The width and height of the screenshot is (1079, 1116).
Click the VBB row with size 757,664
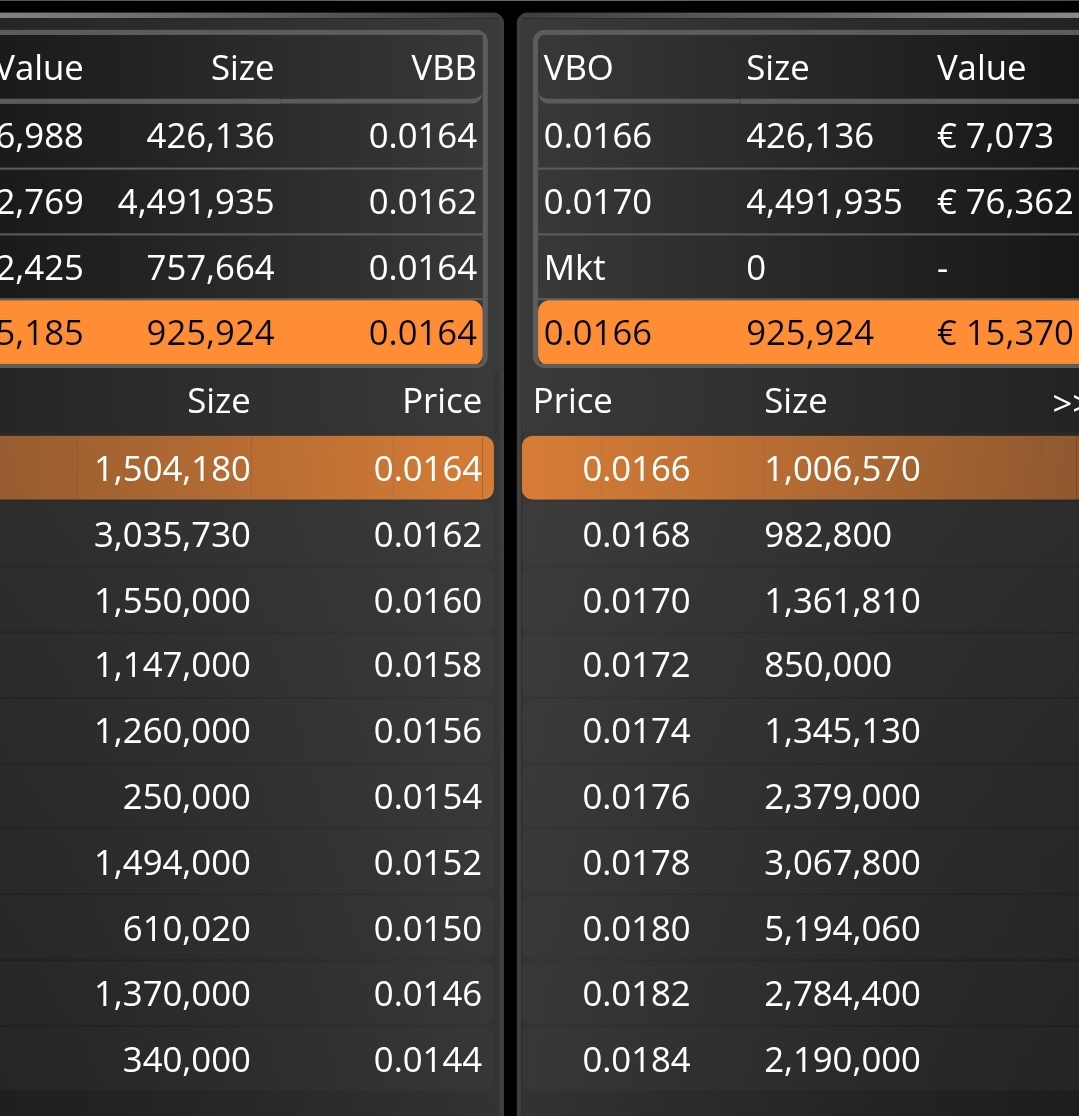pos(241,268)
